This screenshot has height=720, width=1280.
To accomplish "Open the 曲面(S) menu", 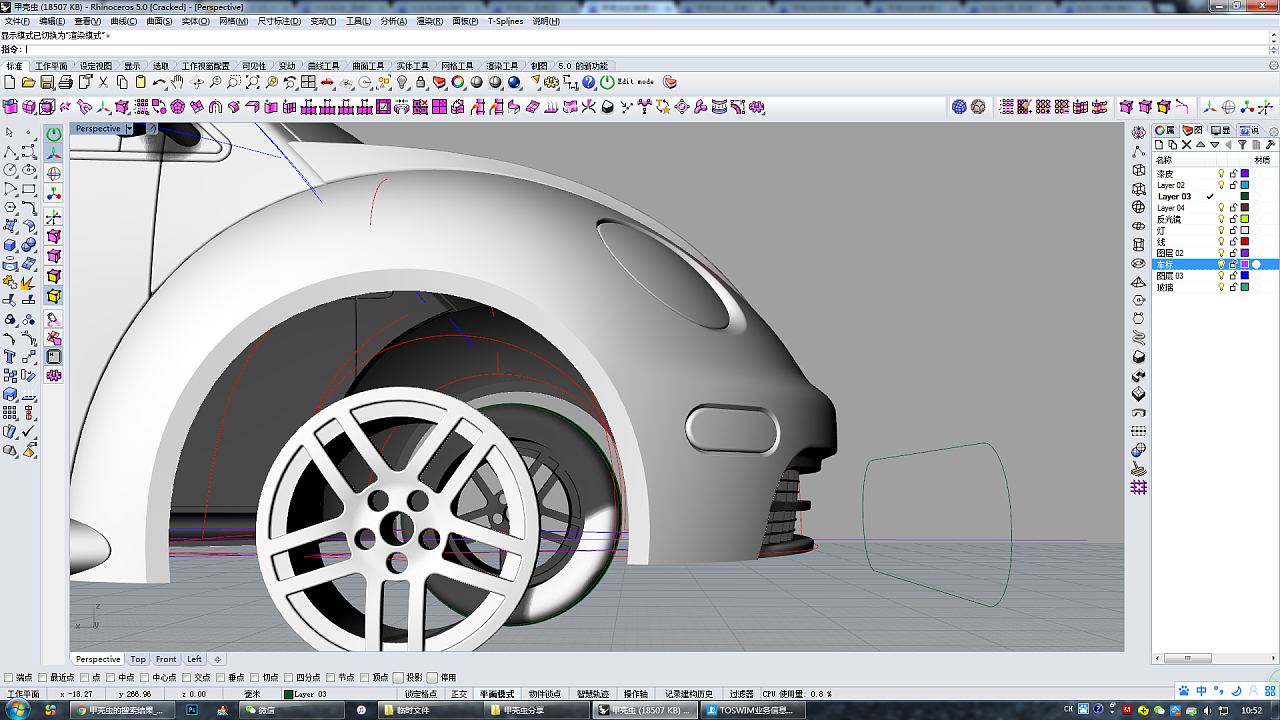I will [159, 21].
